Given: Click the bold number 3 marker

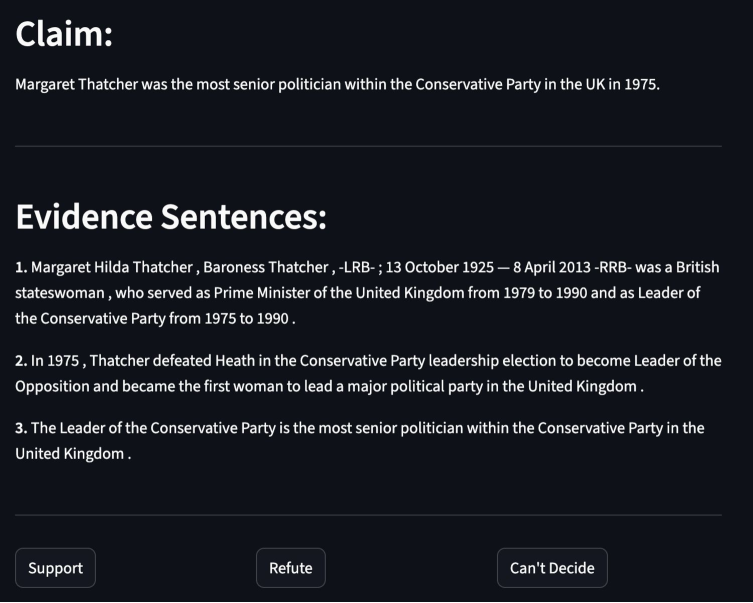Looking at the screenshot, I should click(x=21, y=428).
